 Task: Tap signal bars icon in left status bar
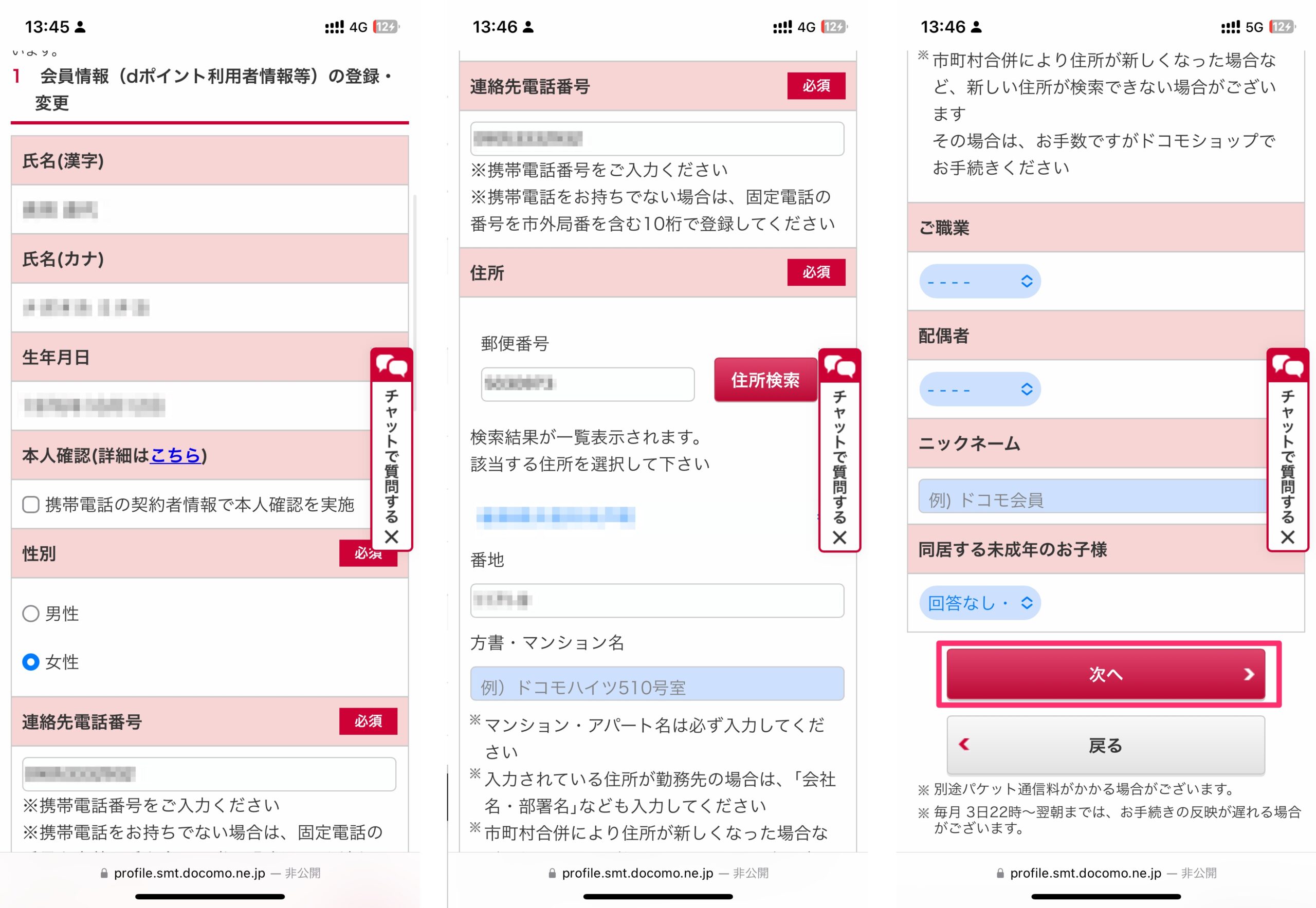[x=334, y=27]
